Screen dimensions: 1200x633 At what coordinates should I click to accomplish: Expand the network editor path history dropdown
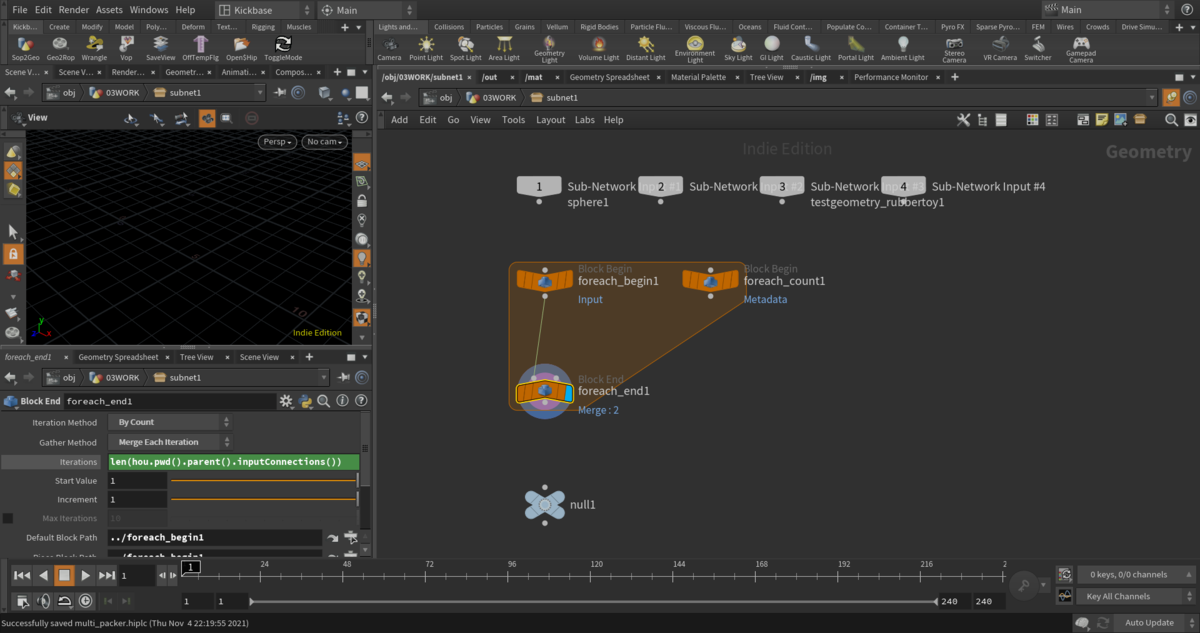pyautogui.click(x=1151, y=97)
